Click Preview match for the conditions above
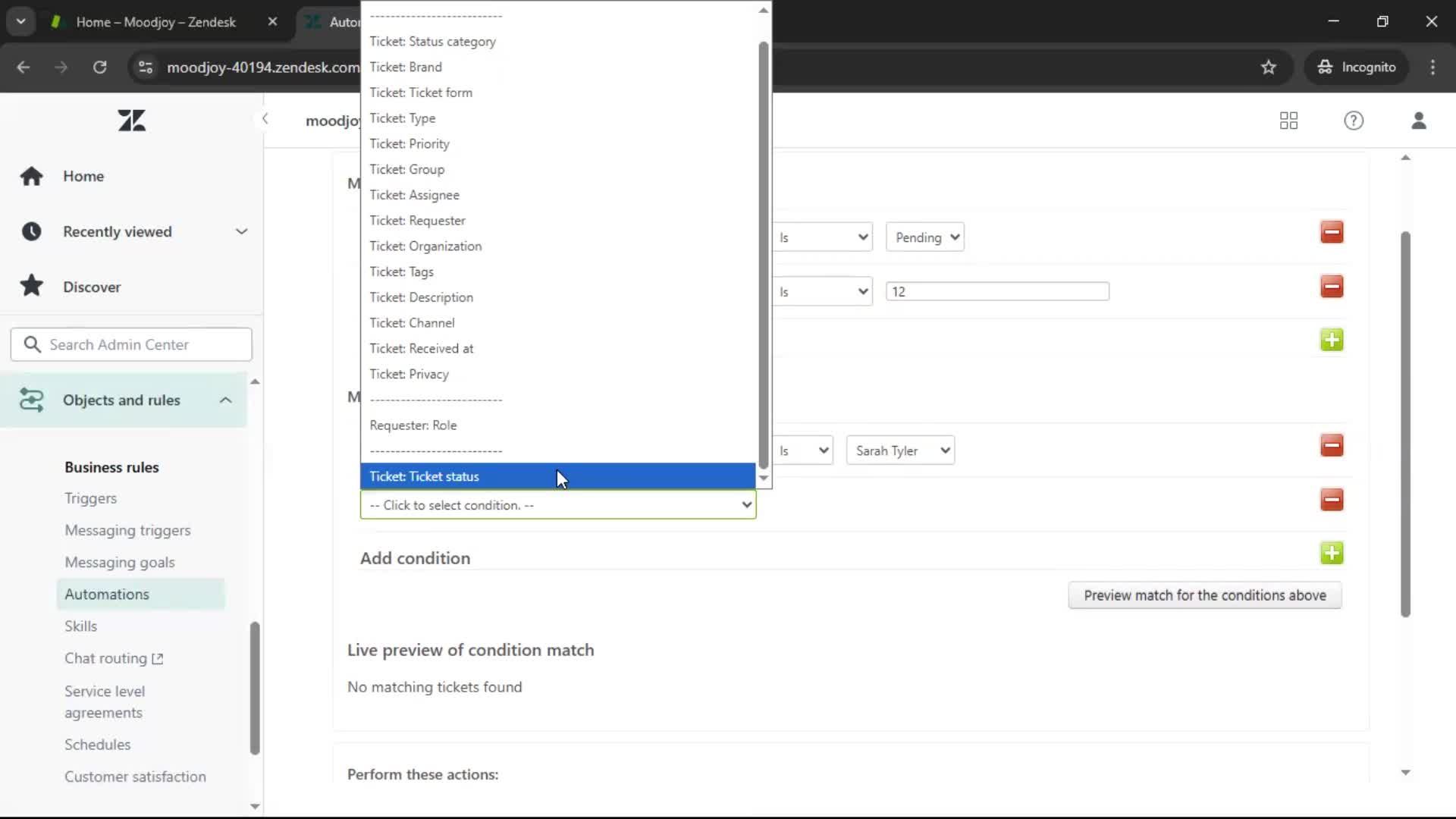Screen dimensions: 1456x819 [1204, 595]
